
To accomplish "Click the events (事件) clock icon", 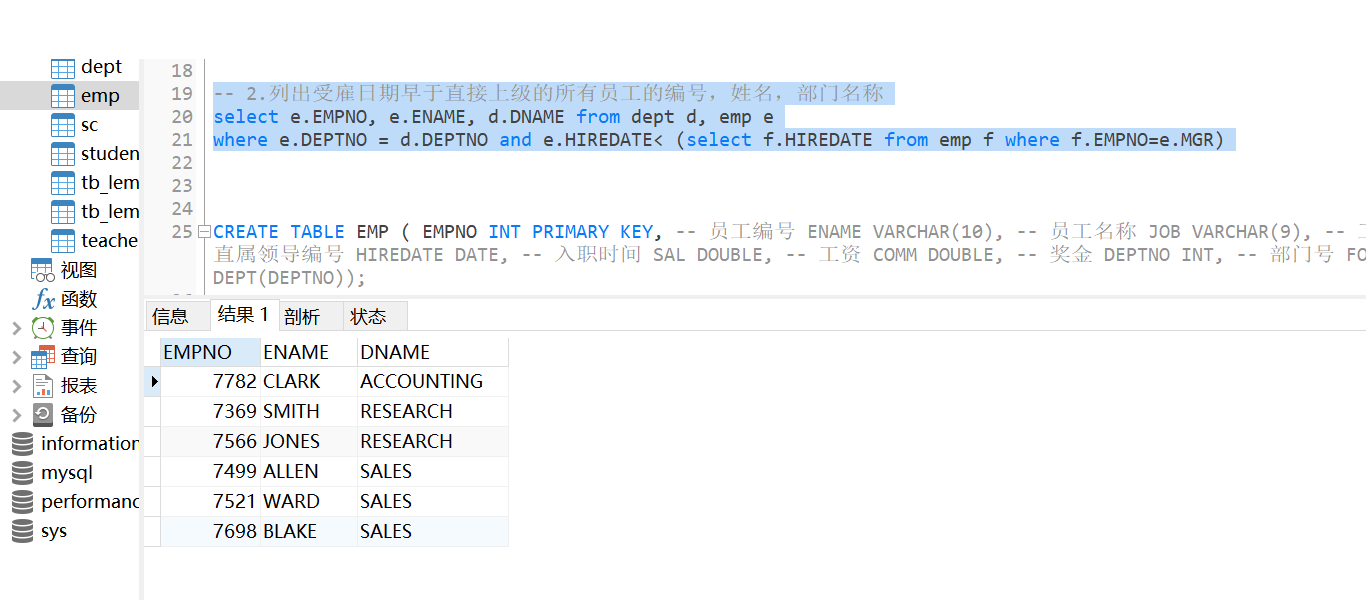I will 43,328.
